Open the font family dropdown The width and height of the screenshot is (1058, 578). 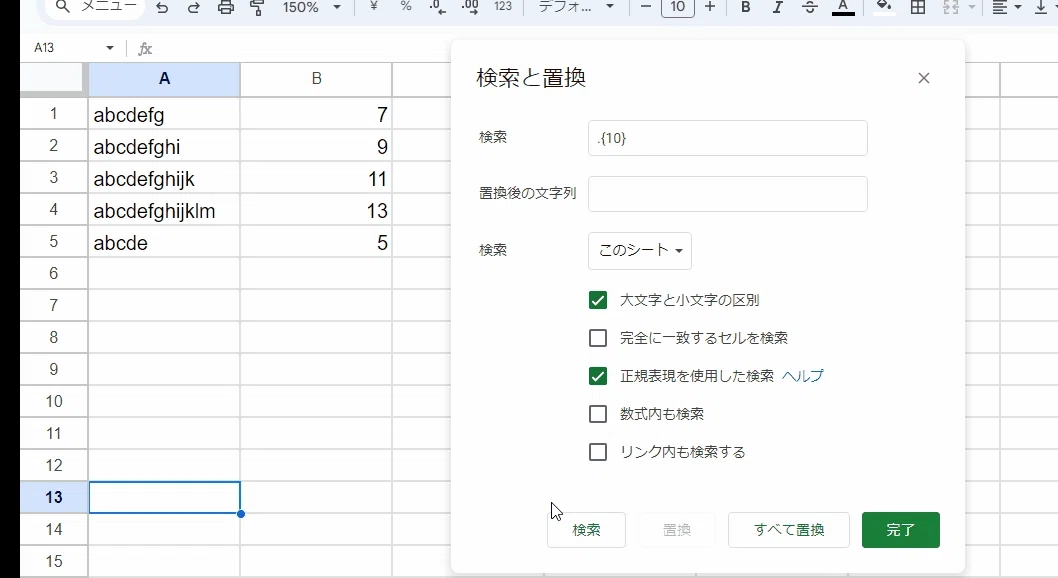click(576, 7)
